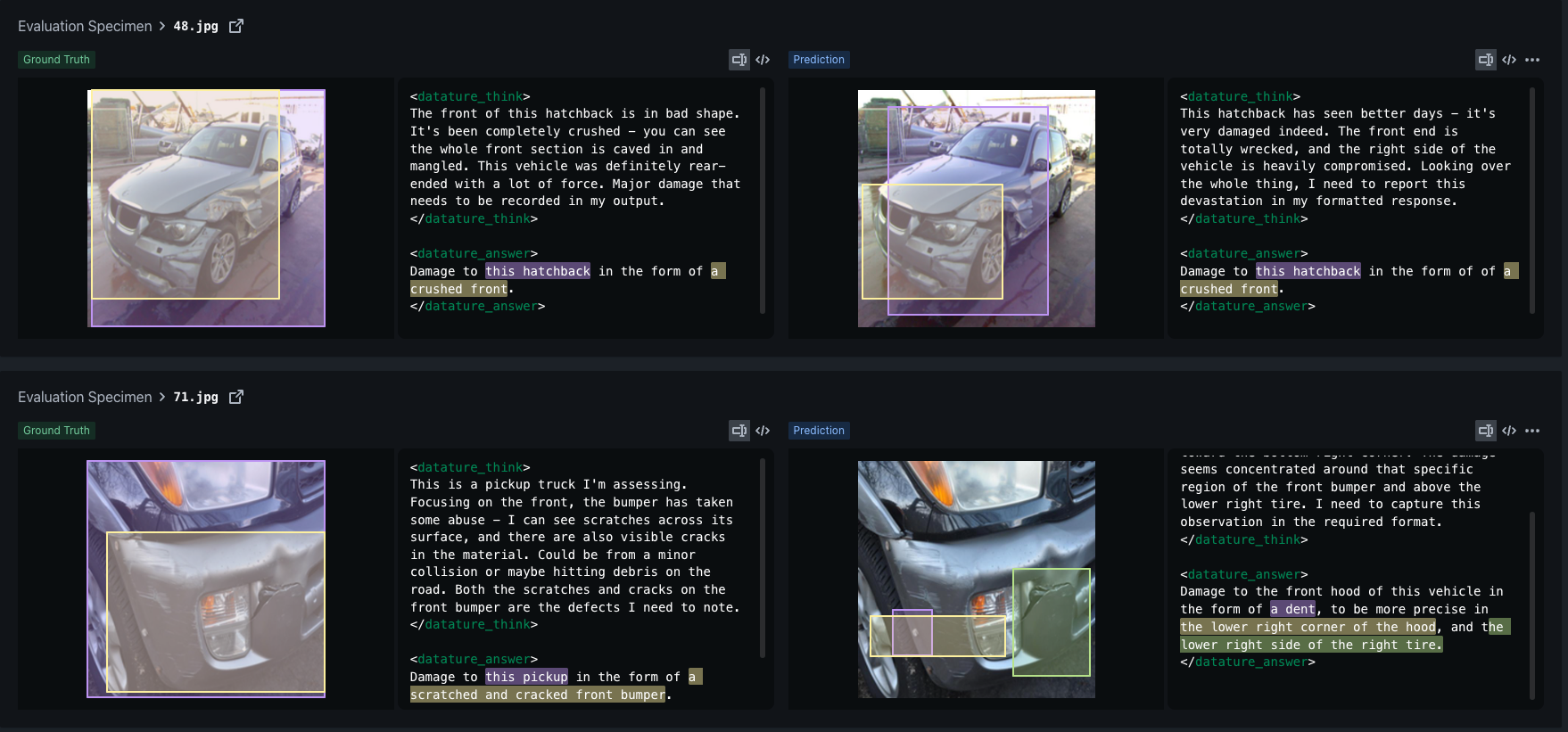Click 'lower right side of the right tire.' highlight

[1311, 645]
